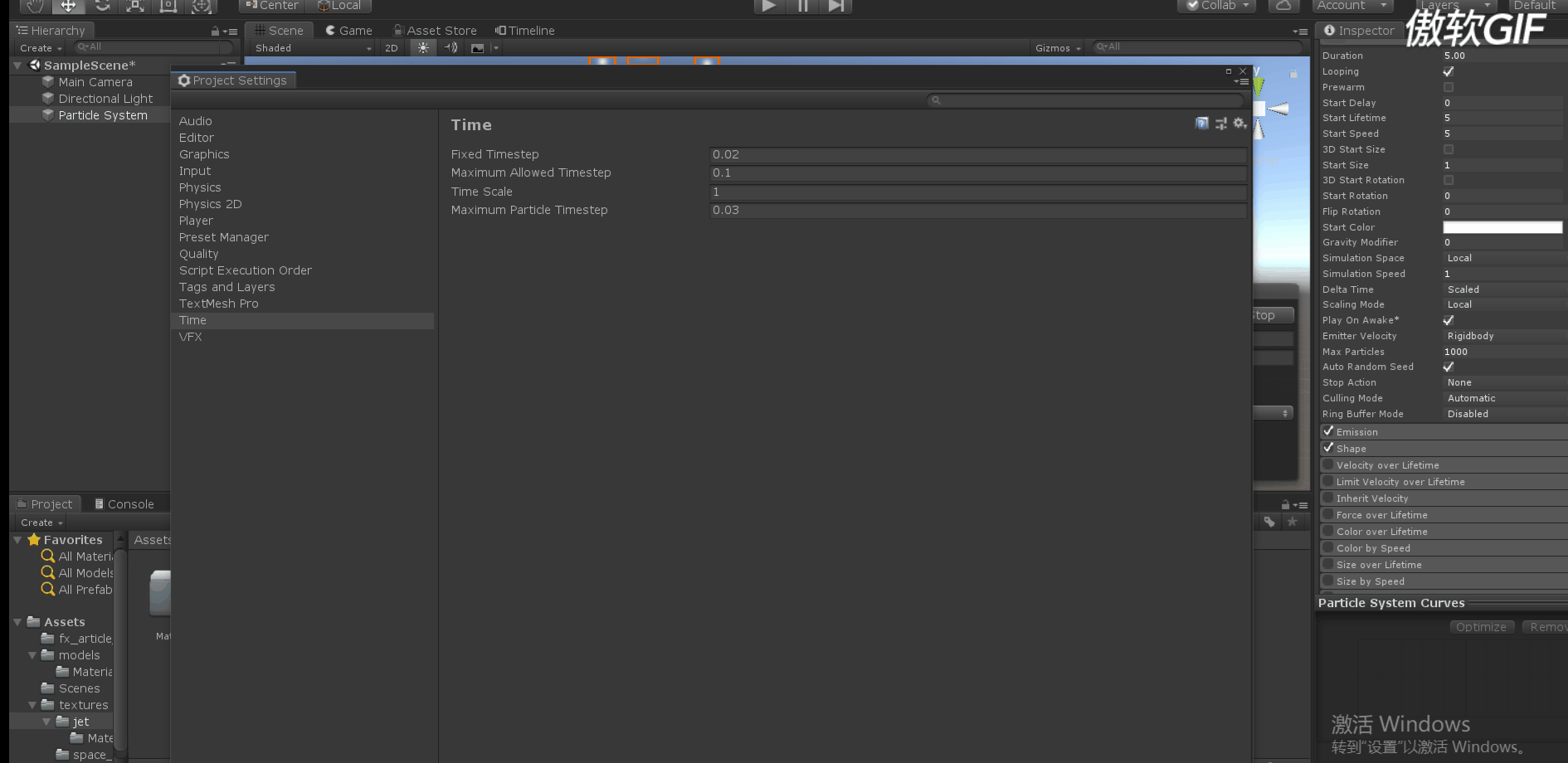Open Hierarchy Create dropdown
Viewport: 1568px width, 763px height.
(41, 48)
